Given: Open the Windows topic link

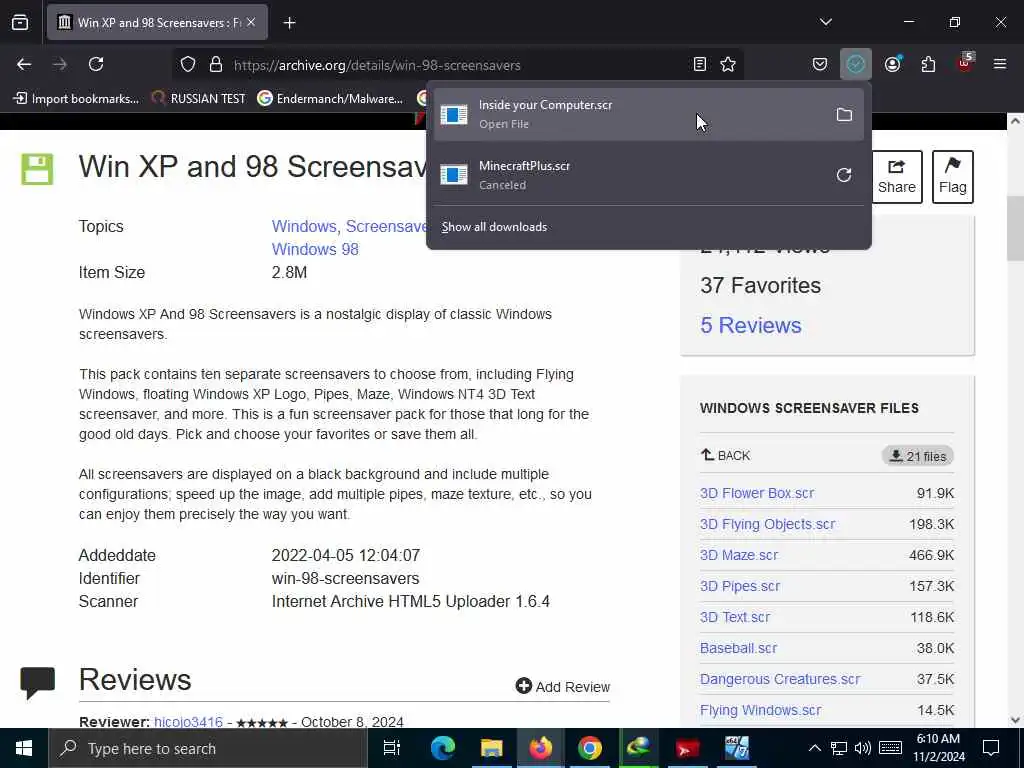Looking at the screenshot, I should pyautogui.click(x=304, y=226).
